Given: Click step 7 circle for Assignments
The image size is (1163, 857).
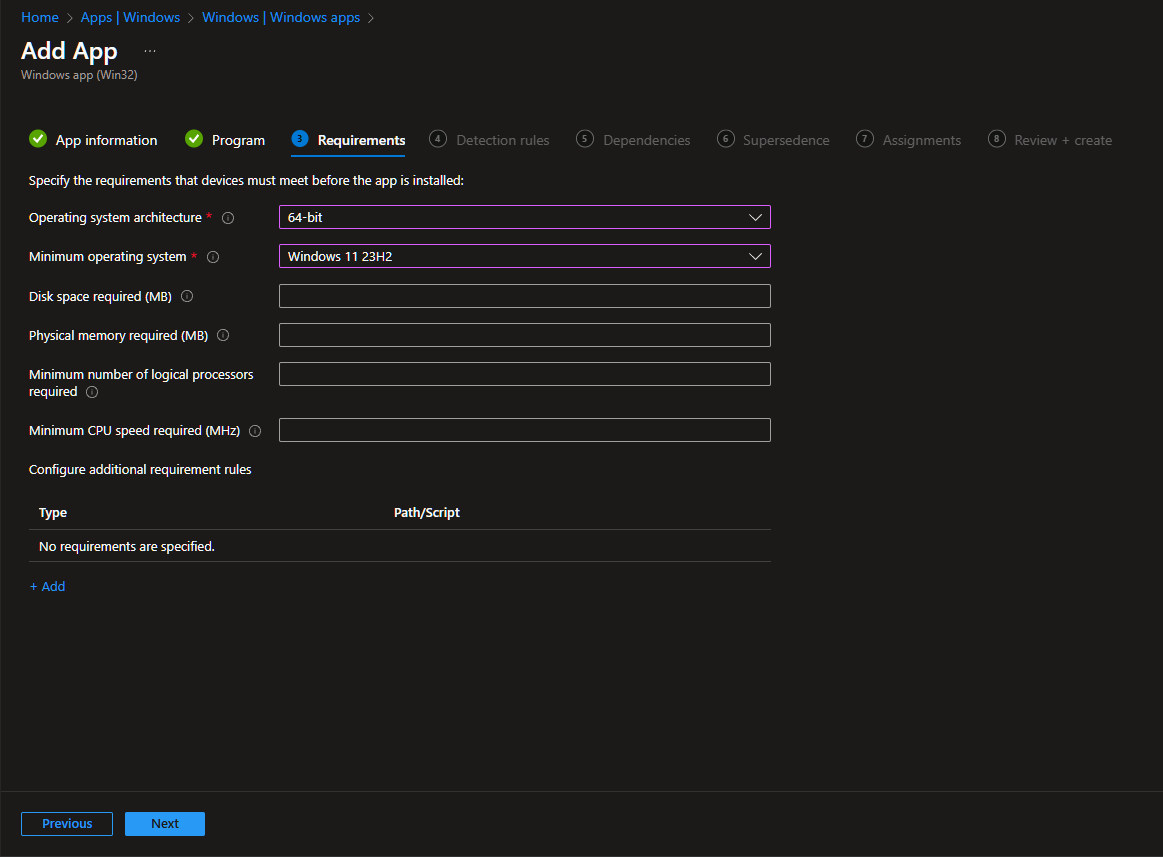Looking at the screenshot, I should coord(865,139).
